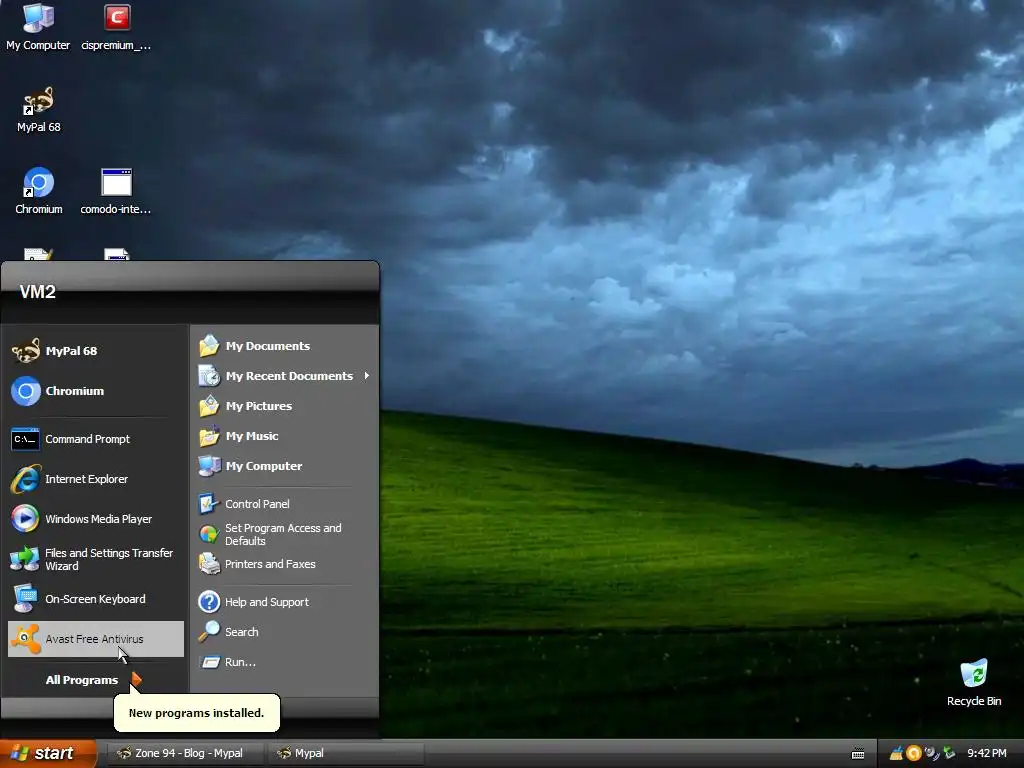Launch Avast Free Antivirus
This screenshot has width=1024, height=768.
(x=95, y=639)
